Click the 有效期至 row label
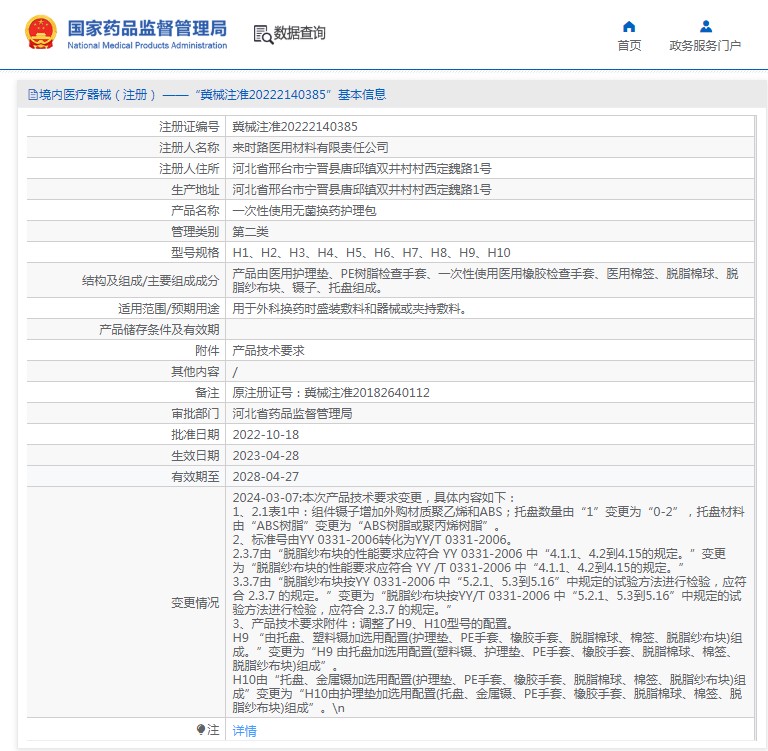 tap(195, 477)
